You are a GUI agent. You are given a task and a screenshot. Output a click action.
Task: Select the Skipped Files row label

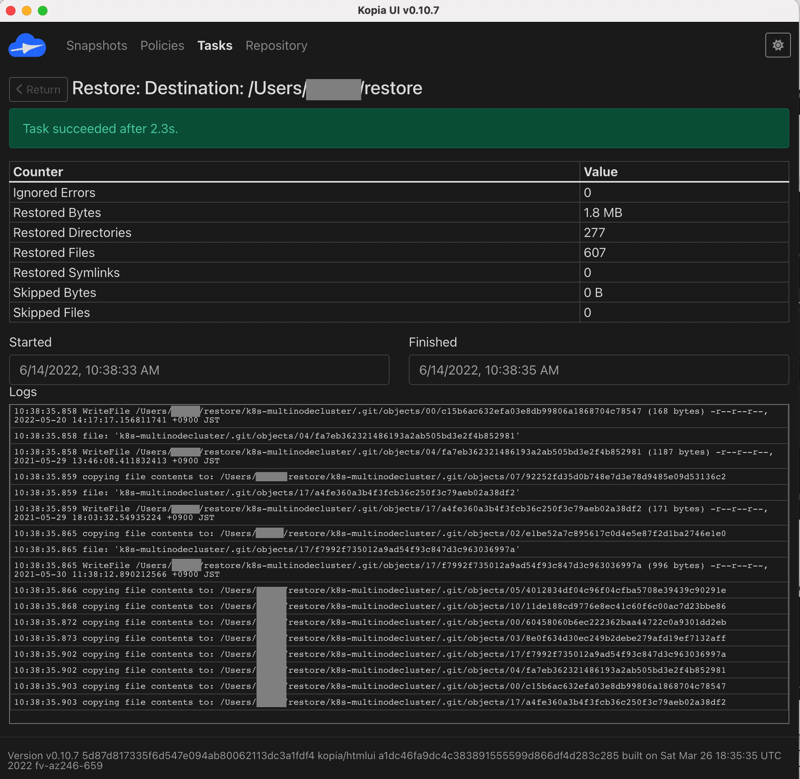52,313
